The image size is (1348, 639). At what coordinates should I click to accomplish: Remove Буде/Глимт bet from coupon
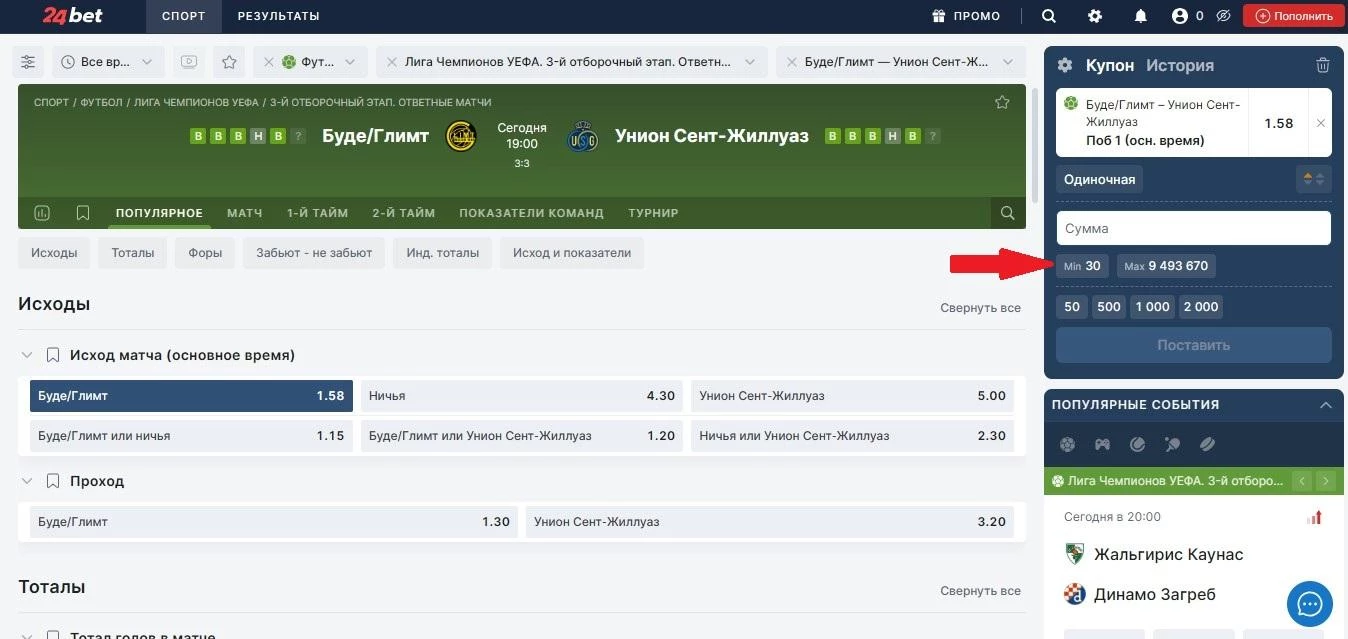(x=1320, y=123)
